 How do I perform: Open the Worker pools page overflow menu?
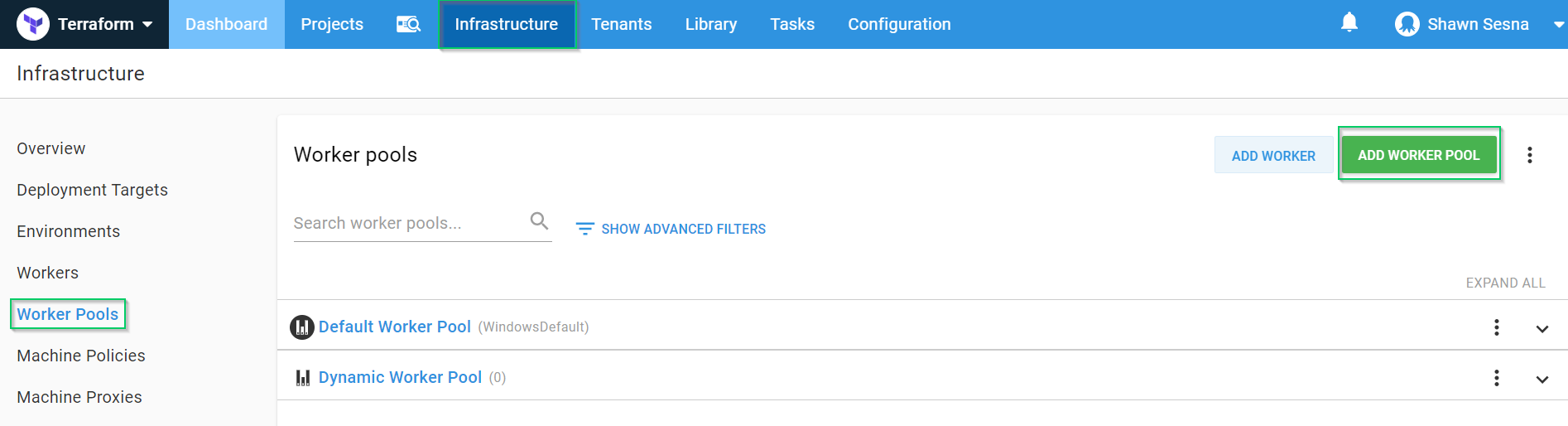(x=1529, y=155)
